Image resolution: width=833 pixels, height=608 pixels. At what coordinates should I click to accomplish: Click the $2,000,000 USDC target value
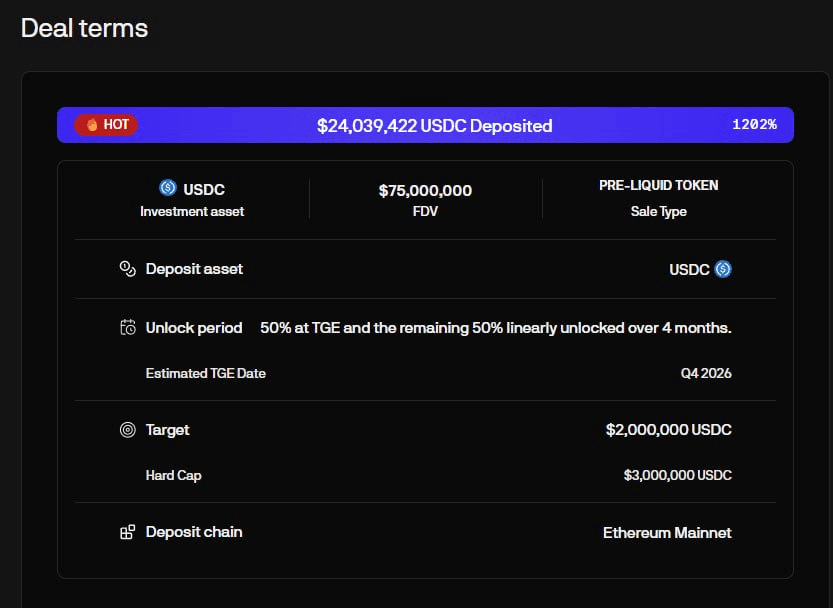point(669,429)
